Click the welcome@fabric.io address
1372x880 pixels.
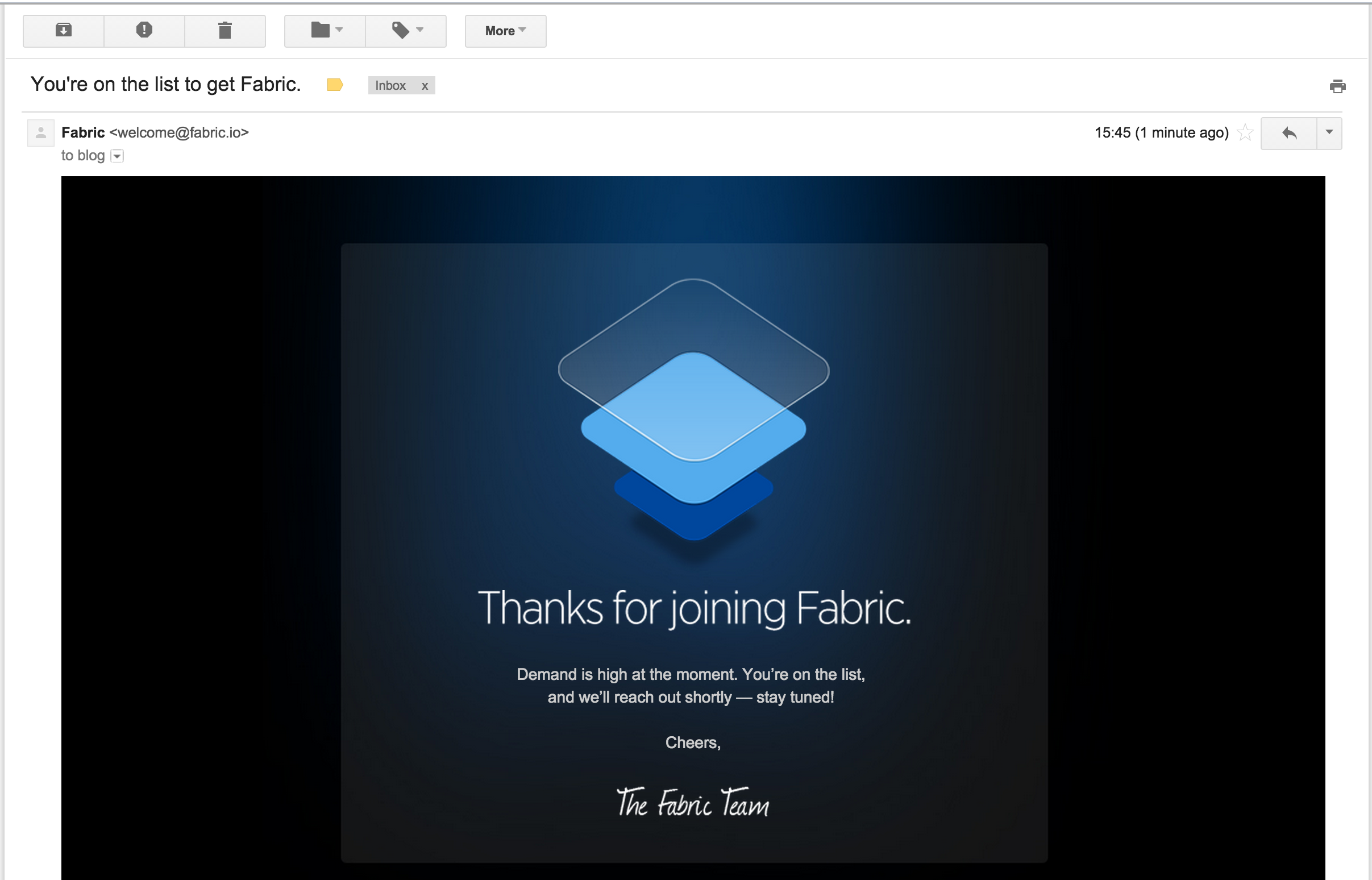(x=180, y=132)
